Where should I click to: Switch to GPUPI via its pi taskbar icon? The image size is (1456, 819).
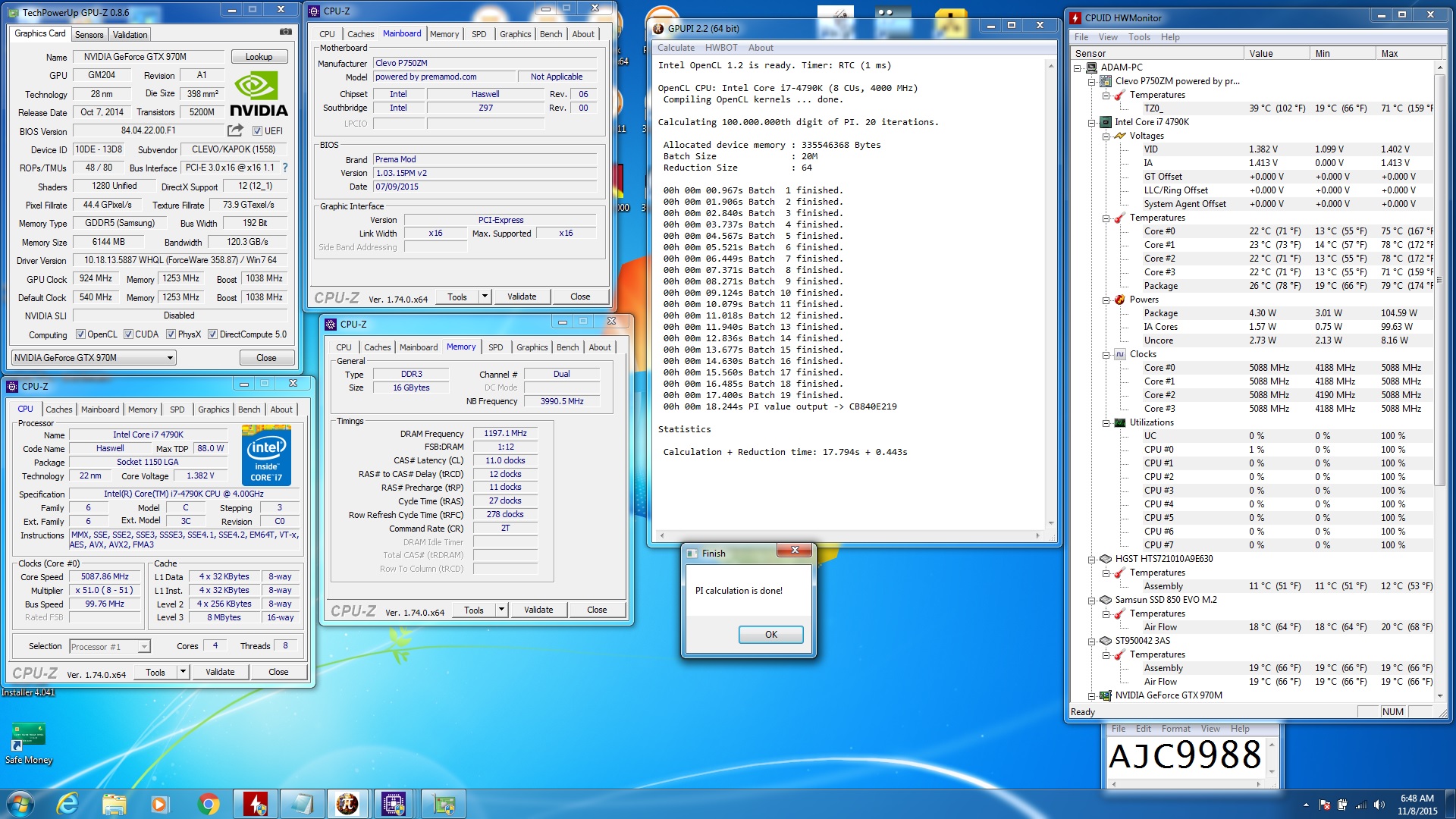(x=347, y=804)
